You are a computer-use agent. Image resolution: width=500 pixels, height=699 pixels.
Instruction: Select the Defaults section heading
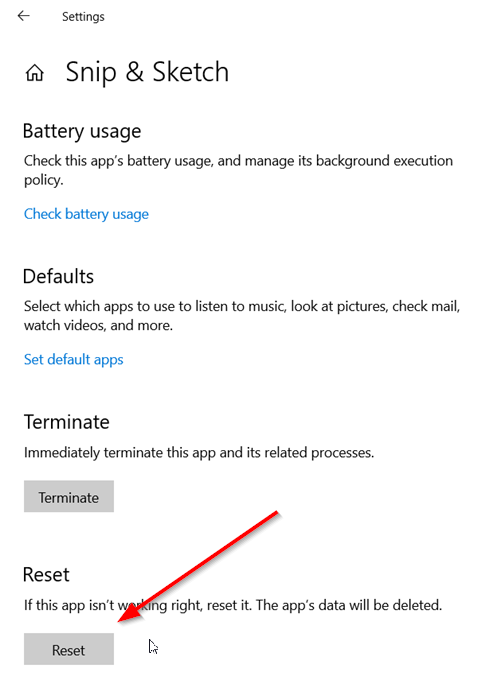point(58,276)
